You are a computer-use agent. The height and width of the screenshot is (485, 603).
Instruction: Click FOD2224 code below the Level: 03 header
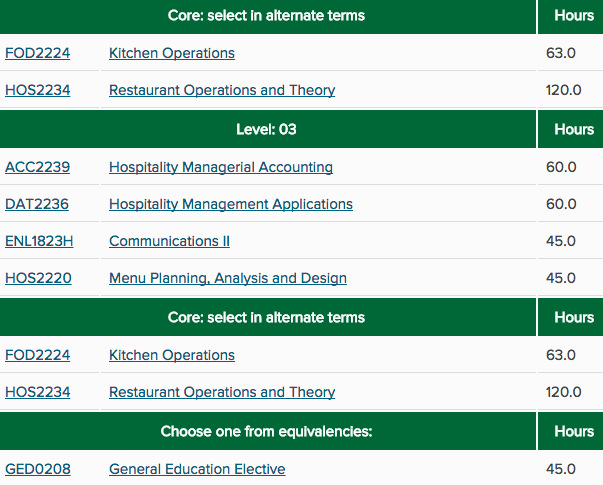[x=37, y=355]
